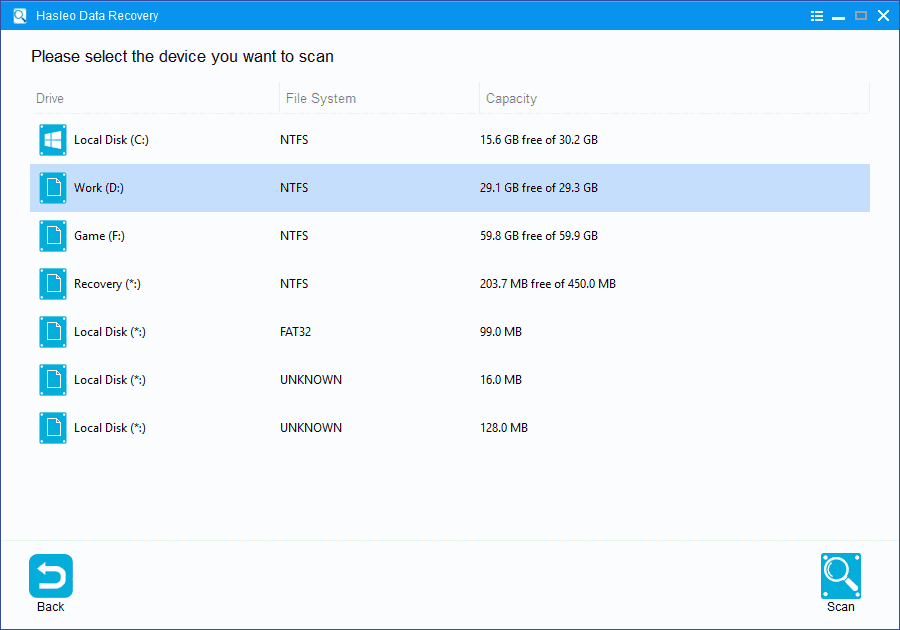Select the Game (F:) drive icon
This screenshot has height=630, width=900.
tap(52, 236)
